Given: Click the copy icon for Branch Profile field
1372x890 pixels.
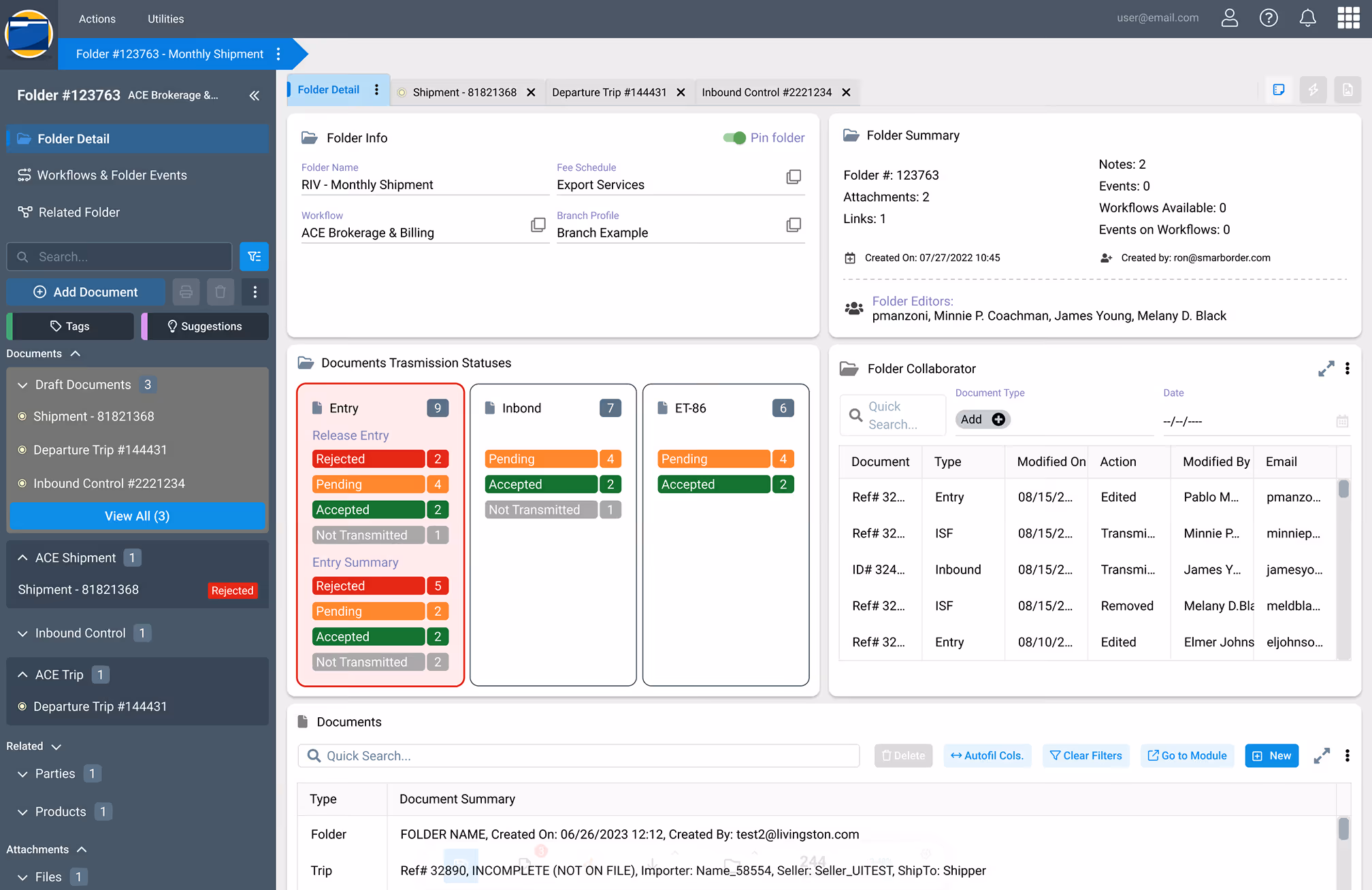Looking at the screenshot, I should click(x=794, y=225).
